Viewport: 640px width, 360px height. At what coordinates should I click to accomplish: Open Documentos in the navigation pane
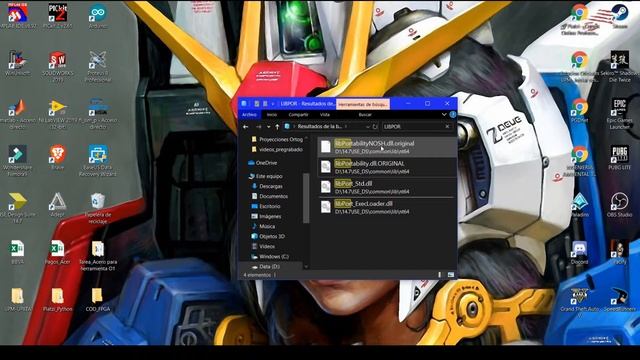pyautogui.click(x=270, y=196)
